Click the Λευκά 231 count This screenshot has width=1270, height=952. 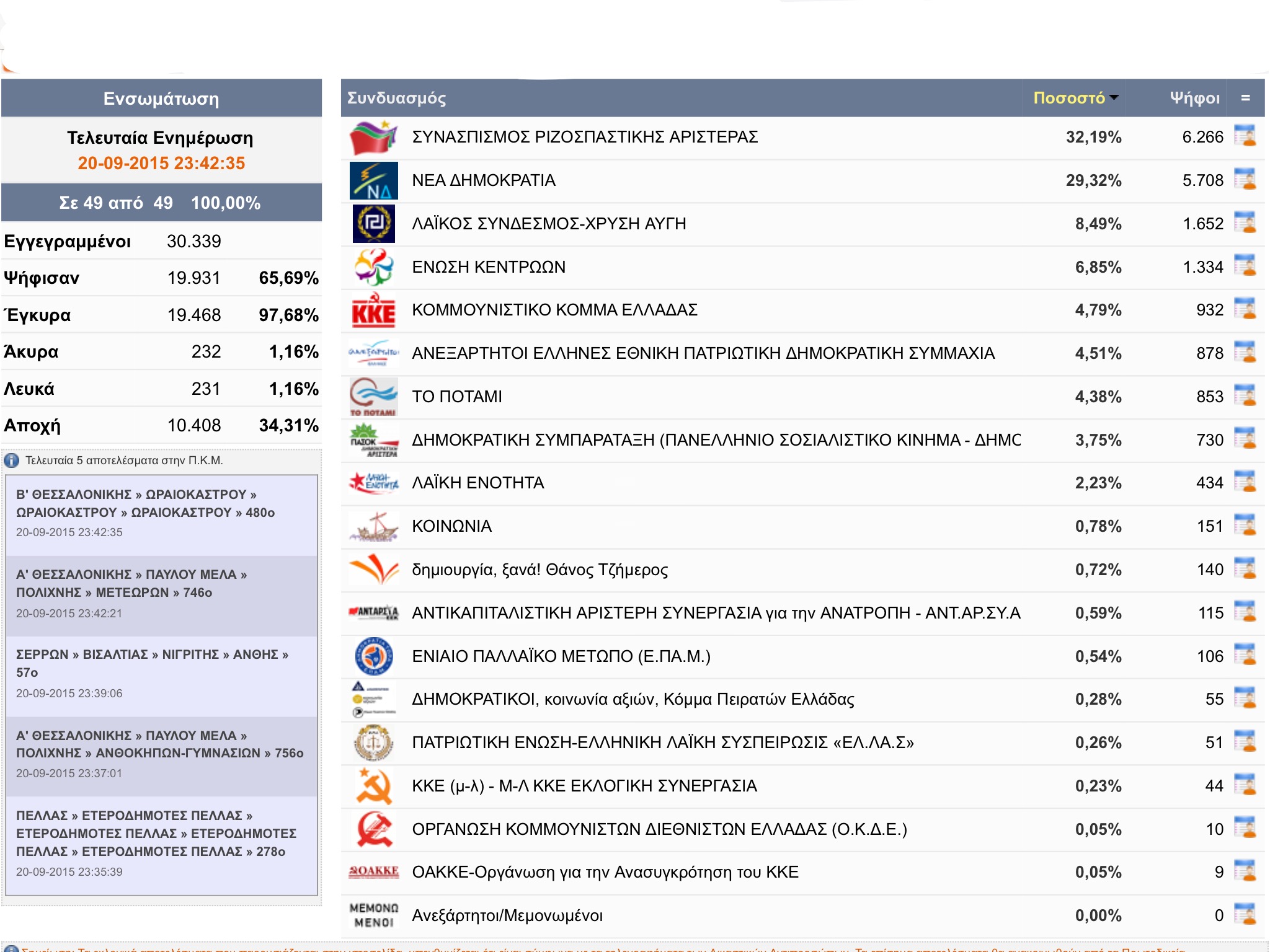206,389
